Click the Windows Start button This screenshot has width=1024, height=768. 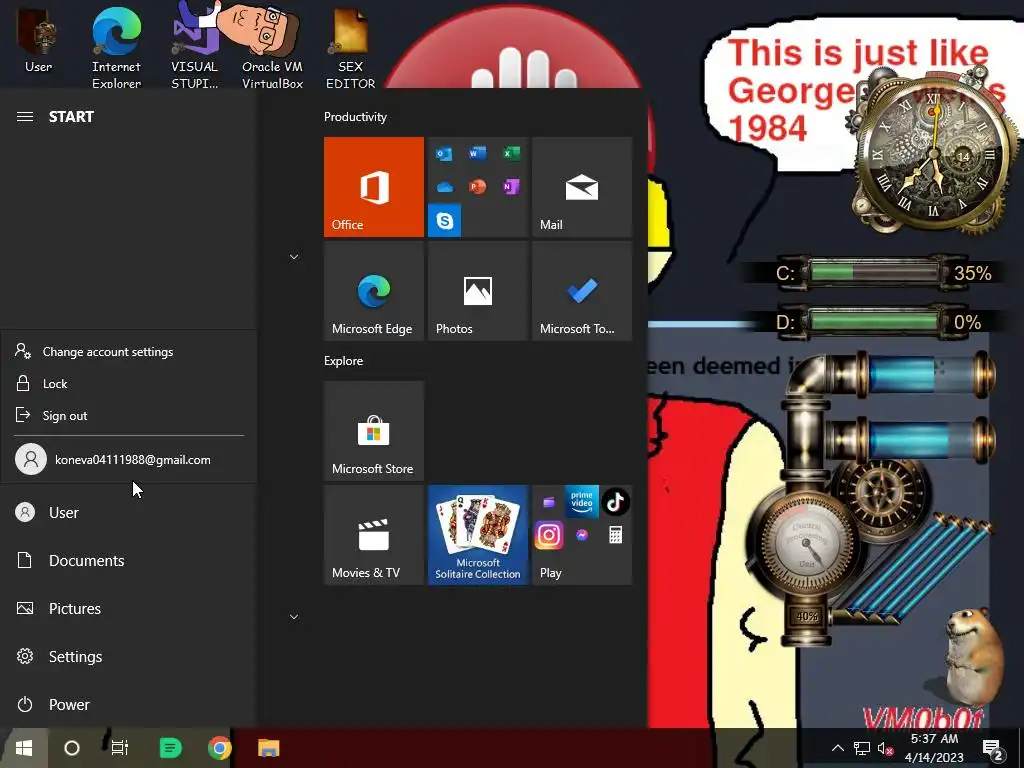tap(24, 748)
